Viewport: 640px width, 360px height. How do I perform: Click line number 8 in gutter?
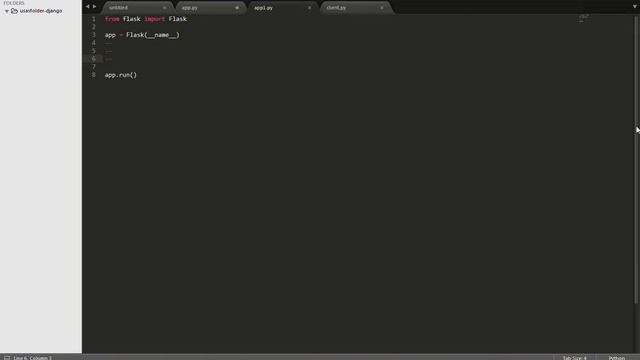point(93,75)
